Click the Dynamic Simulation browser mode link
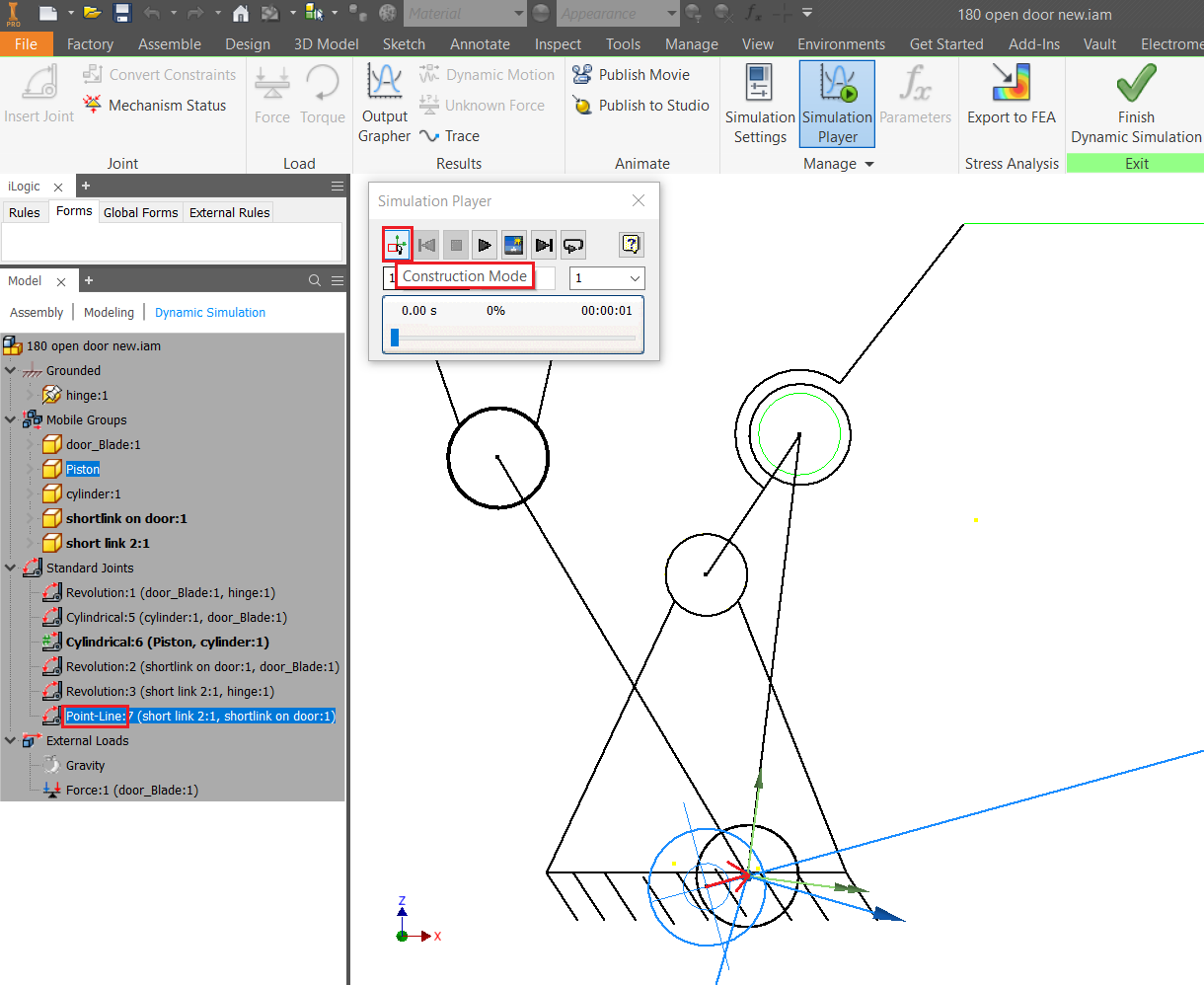The image size is (1204, 985). (x=209, y=312)
